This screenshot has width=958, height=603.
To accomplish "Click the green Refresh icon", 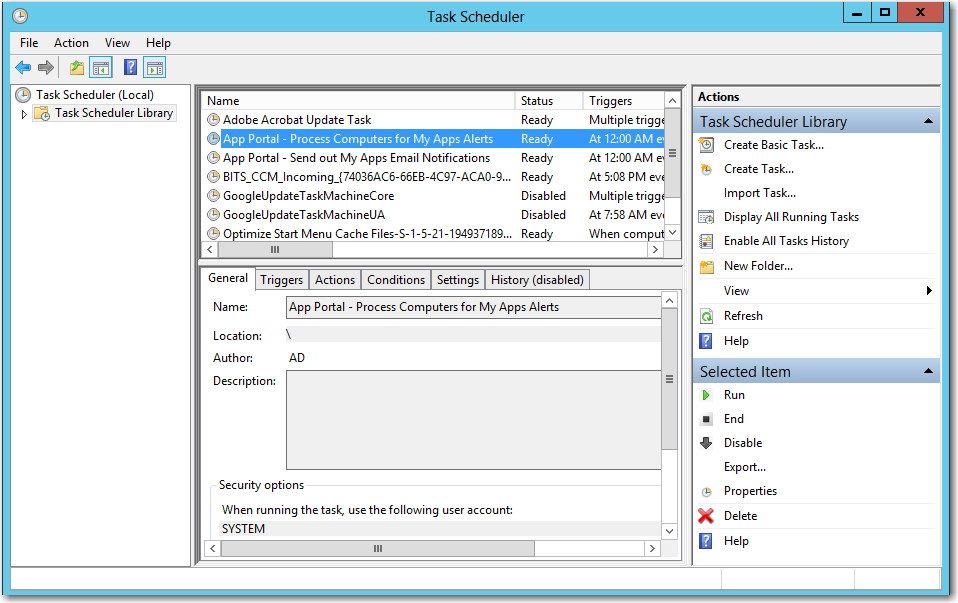I will (706, 316).
